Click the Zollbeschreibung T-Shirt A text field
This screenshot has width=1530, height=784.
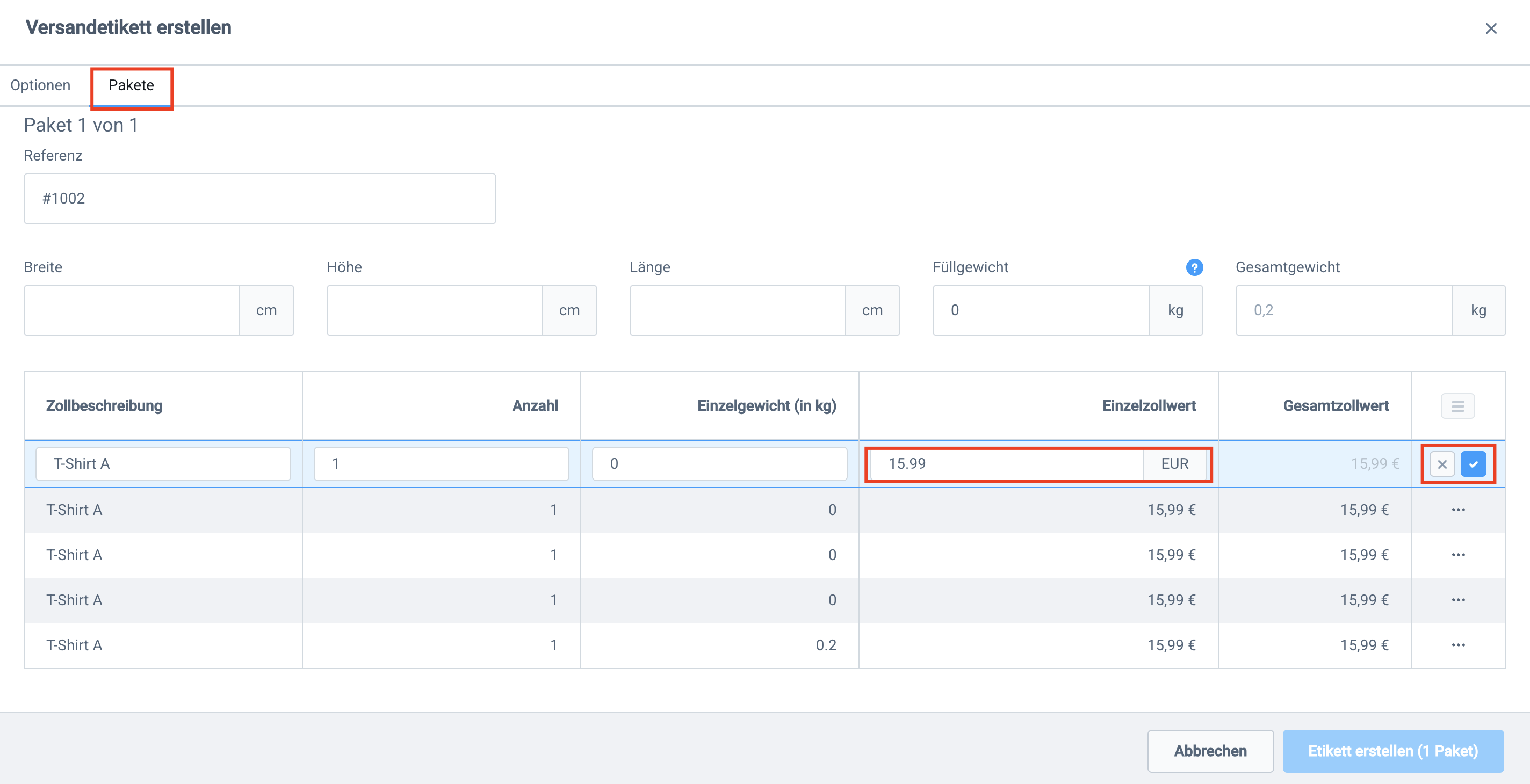coord(163,464)
